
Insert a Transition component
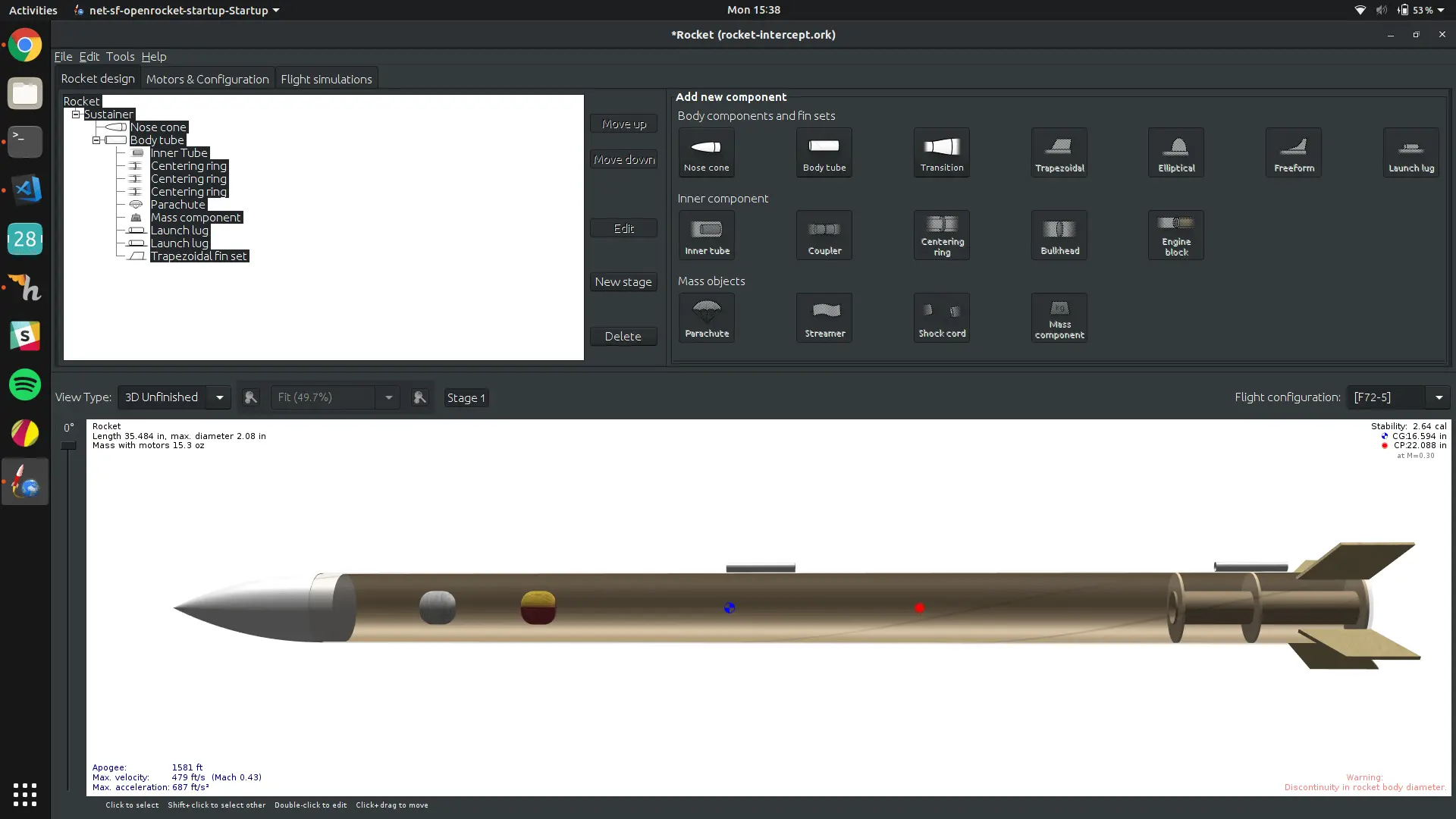coord(941,152)
